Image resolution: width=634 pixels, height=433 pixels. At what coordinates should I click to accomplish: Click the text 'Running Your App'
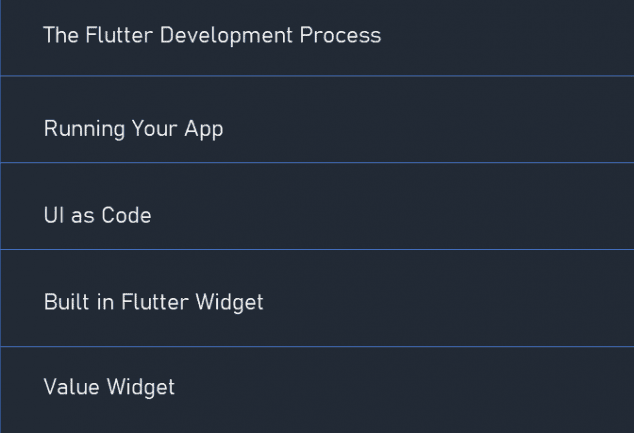[x=133, y=129]
